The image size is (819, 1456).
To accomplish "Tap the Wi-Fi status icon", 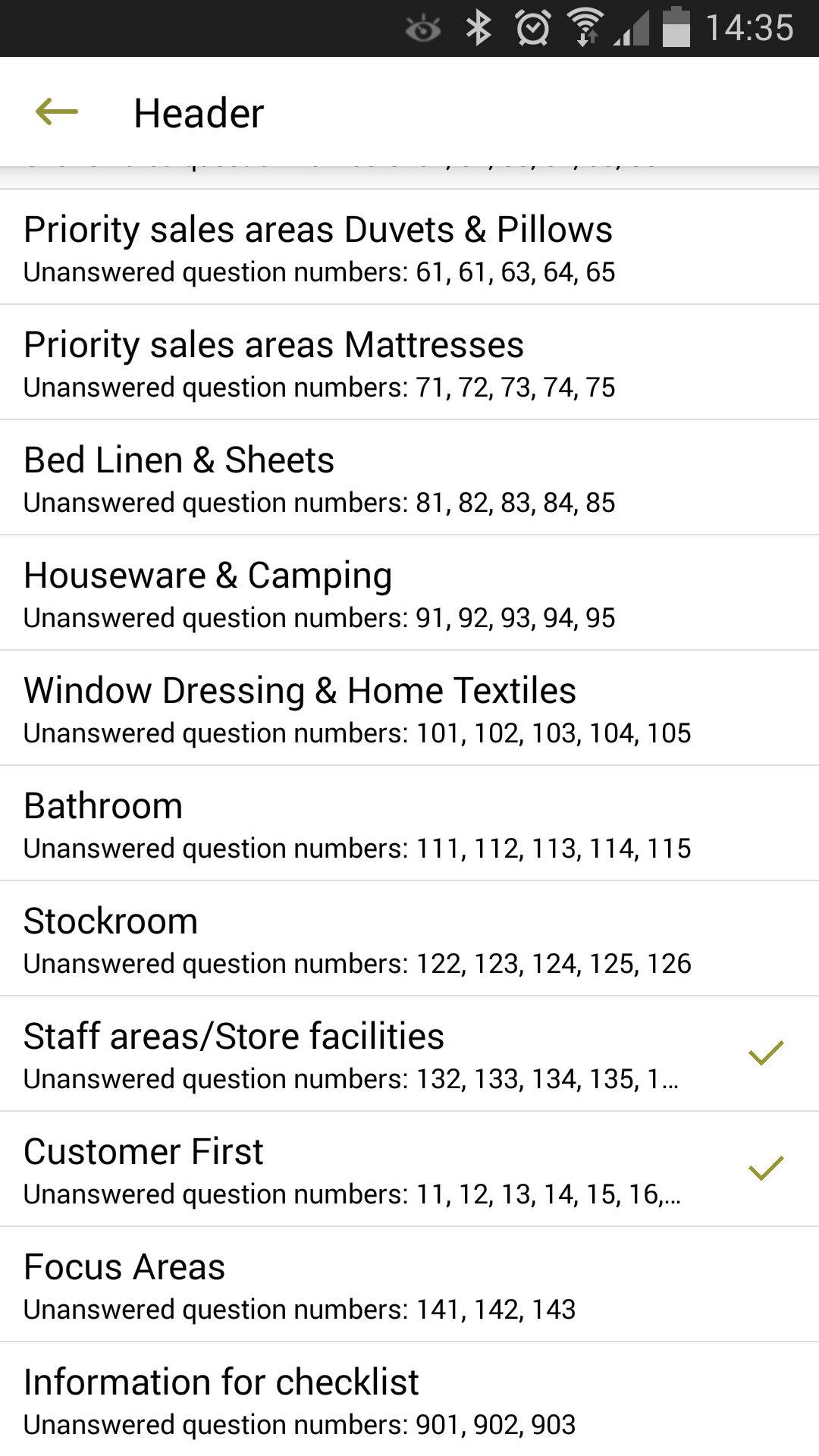I will tap(585, 29).
